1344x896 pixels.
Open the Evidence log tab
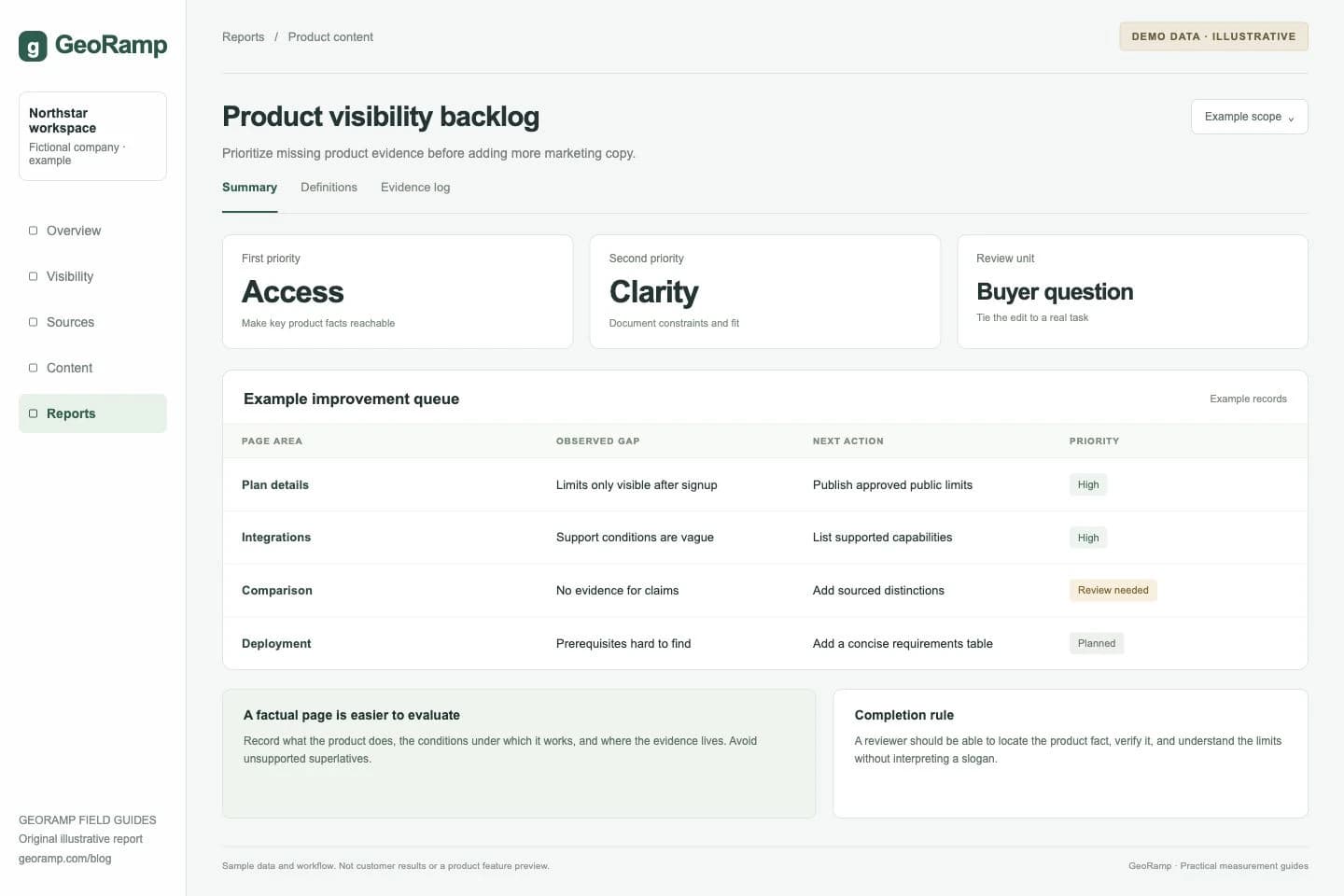pyautogui.click(x=415, y=188)
